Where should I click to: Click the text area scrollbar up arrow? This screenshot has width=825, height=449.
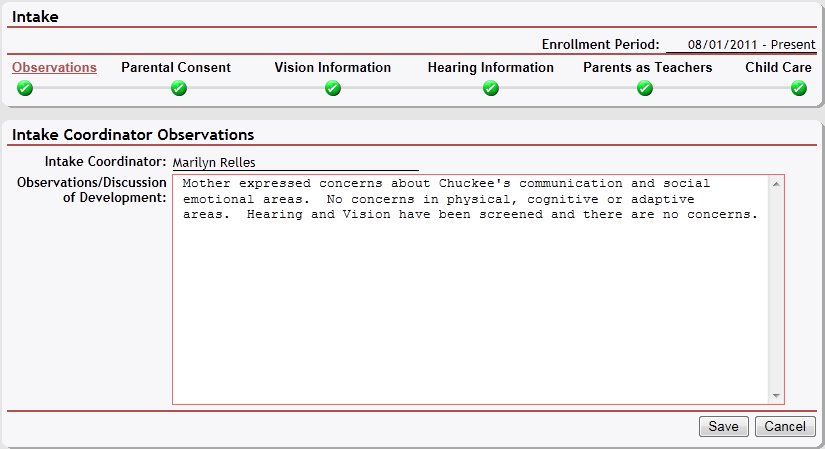(x=775, y=184)
